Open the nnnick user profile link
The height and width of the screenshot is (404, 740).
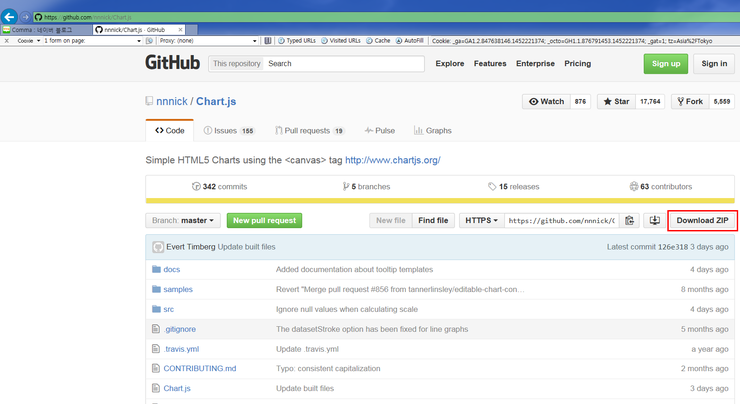click(x=172, y=101)
